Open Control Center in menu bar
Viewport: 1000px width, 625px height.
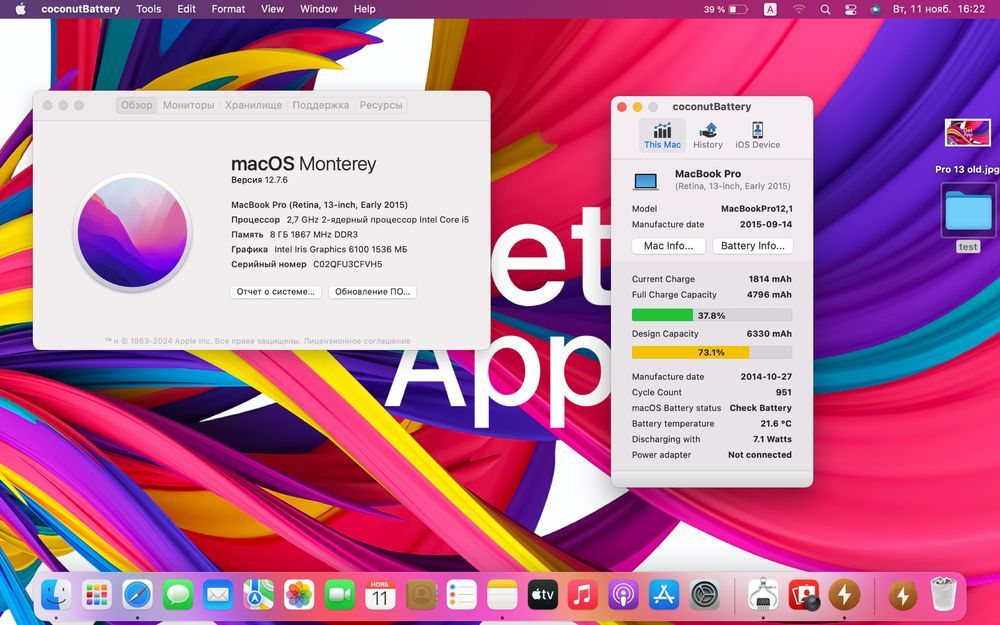[x=850, y=10]
